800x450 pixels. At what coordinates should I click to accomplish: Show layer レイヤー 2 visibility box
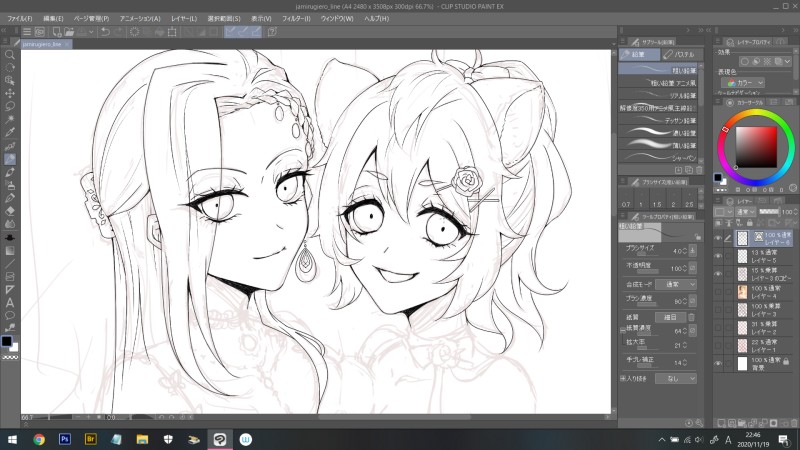[718, 328]
